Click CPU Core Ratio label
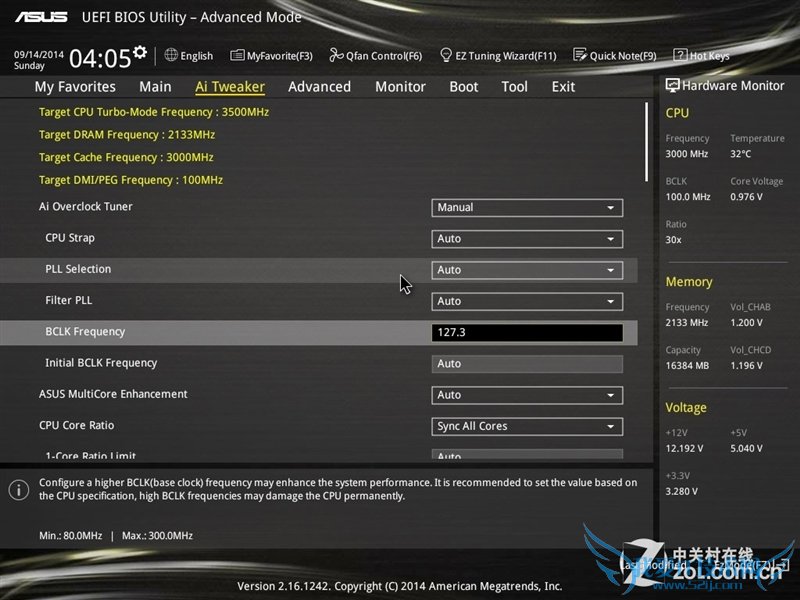The width and height of the screenshot is (800, 600). 77,425
